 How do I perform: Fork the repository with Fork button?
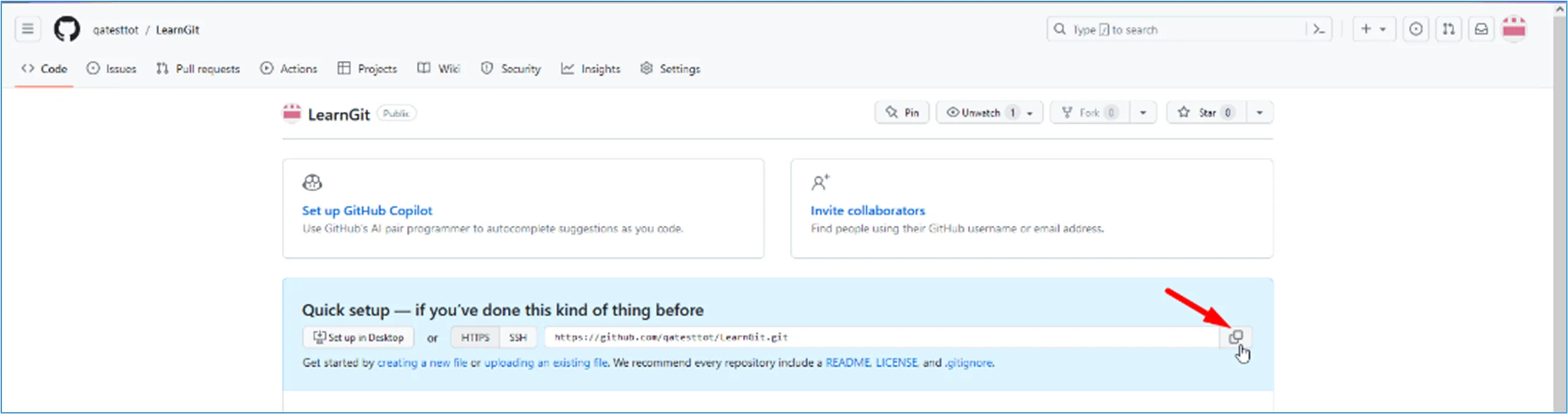[x=1089, y=112]
